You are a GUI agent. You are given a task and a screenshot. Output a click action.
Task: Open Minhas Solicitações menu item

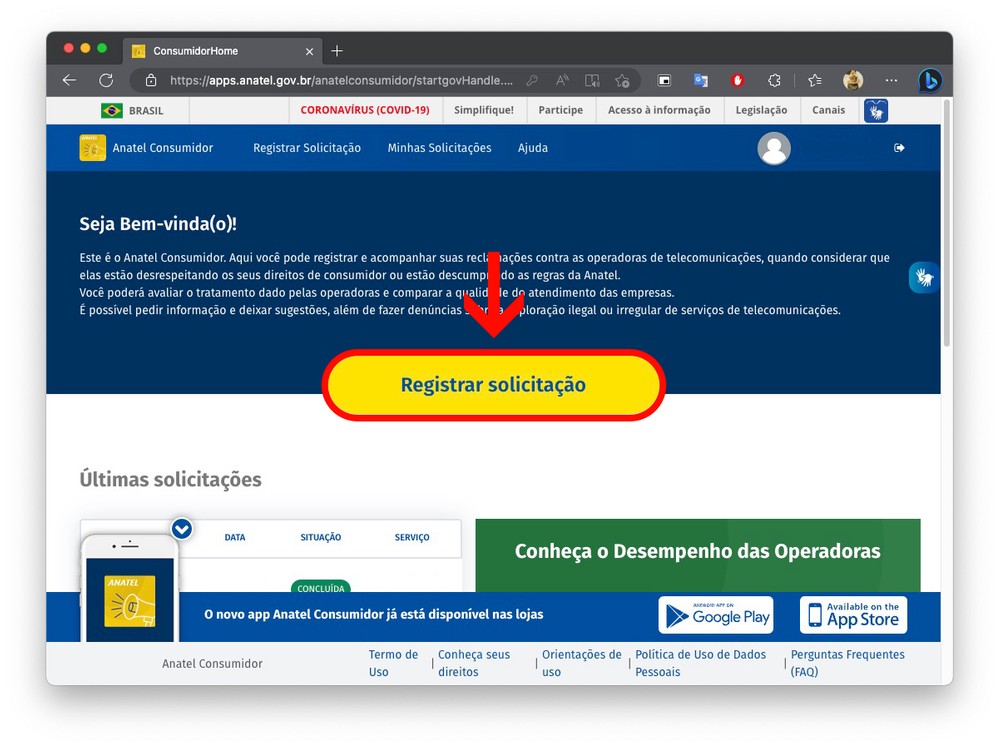439,148
